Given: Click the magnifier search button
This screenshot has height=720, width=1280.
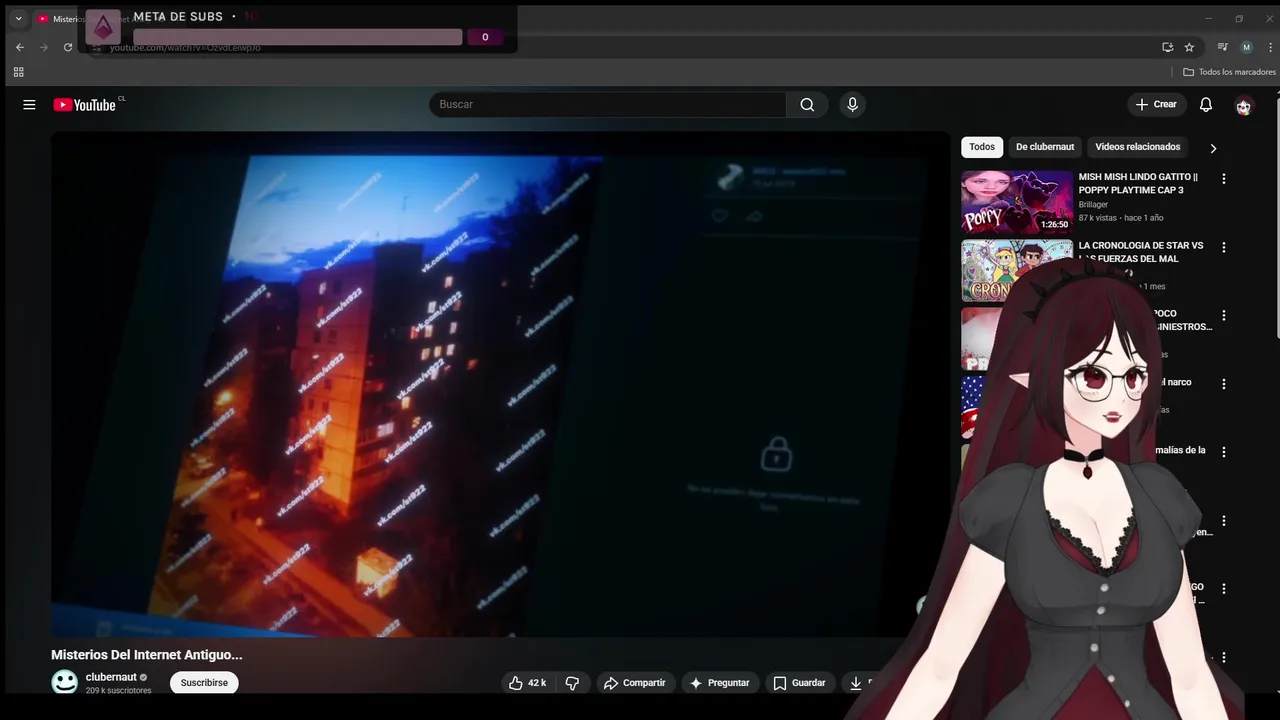Looking at the screenshot, I should (807, 105).
